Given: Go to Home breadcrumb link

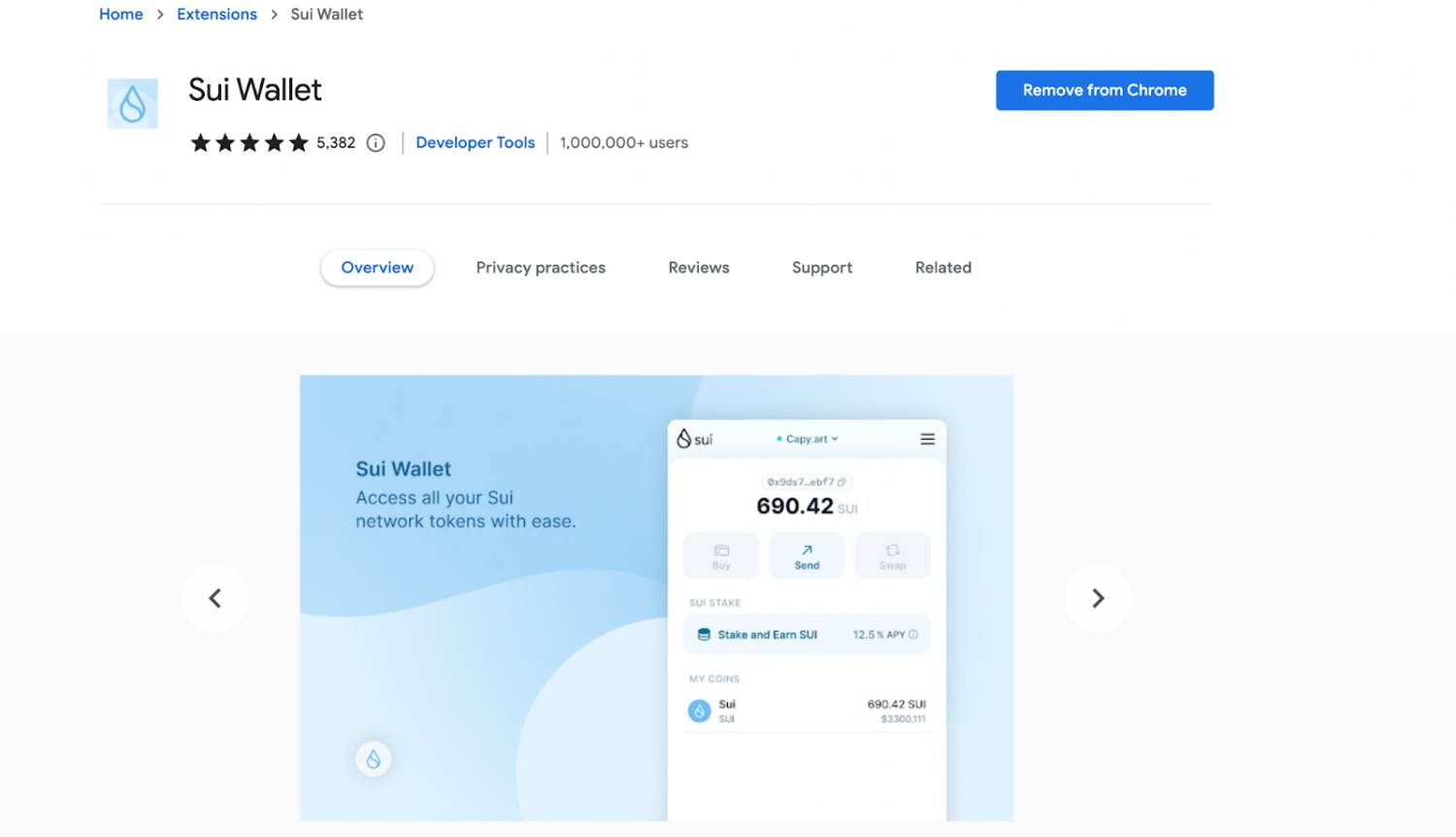Looking at the screenshot, I should (x=121, y=15).
